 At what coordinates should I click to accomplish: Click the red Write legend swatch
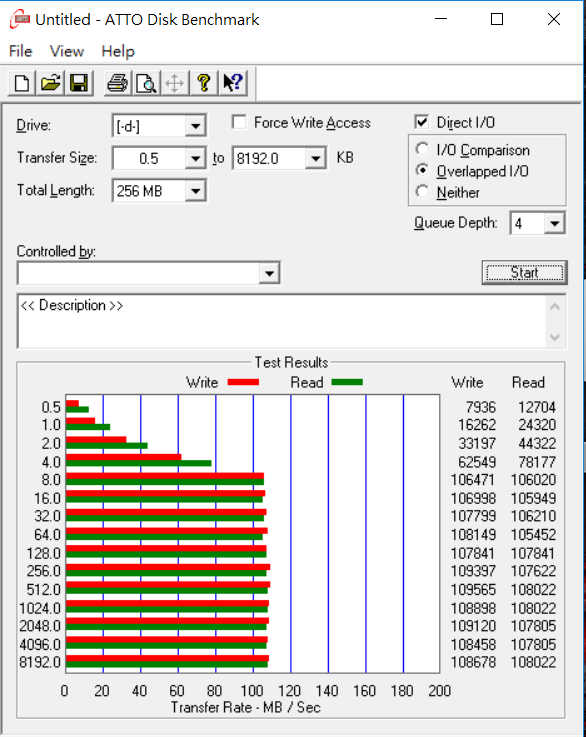click(x=243, y=382)
